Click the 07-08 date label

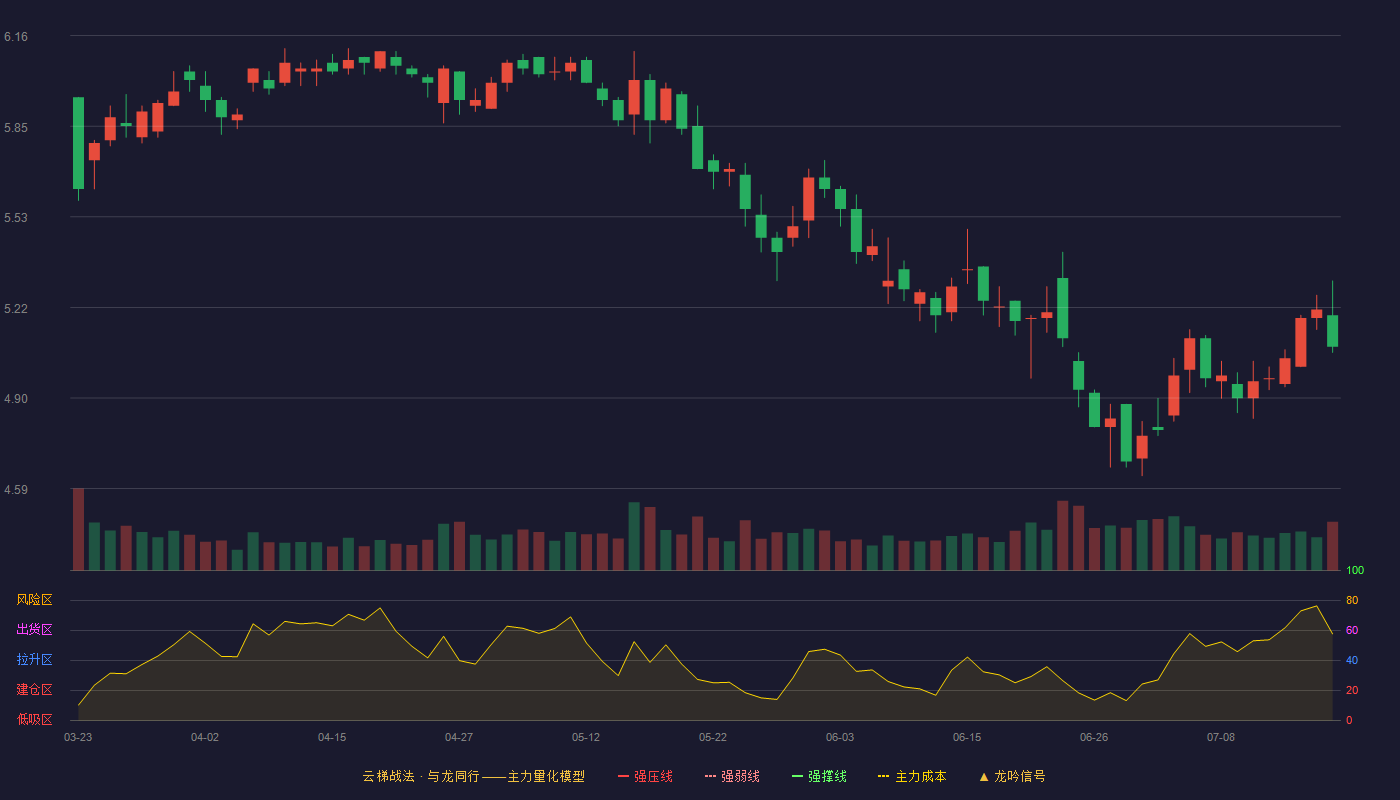point(1221,737)
